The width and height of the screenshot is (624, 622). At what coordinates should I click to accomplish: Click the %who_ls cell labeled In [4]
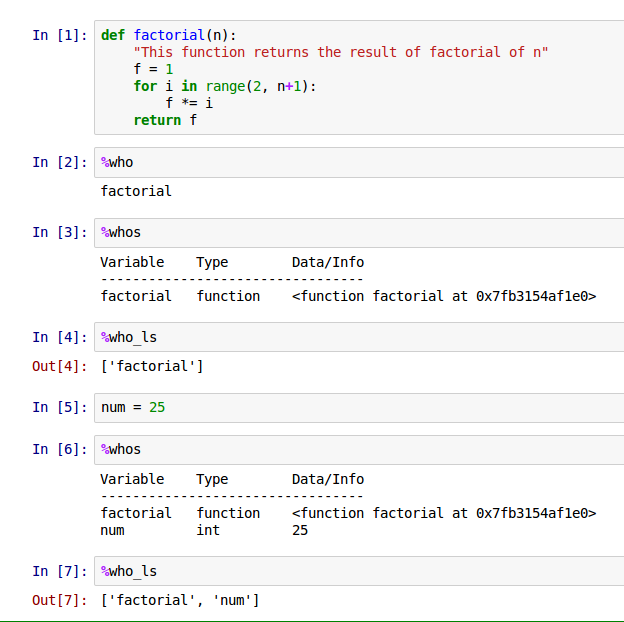pos(360,337)
